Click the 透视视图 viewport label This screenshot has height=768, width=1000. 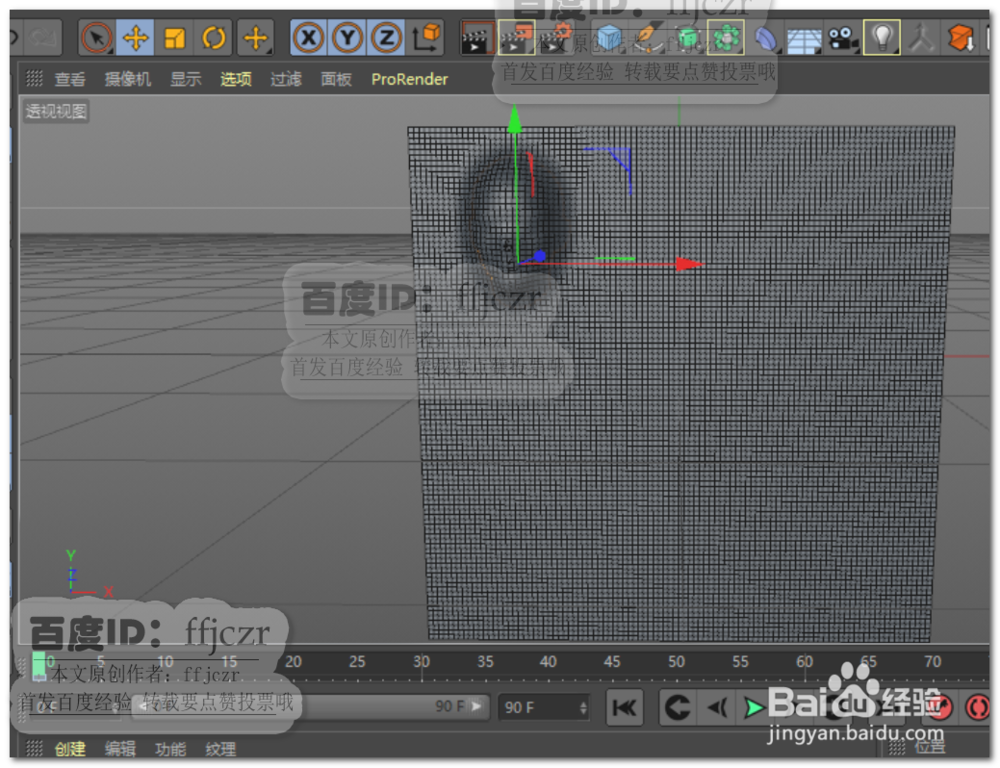[56, 111]
